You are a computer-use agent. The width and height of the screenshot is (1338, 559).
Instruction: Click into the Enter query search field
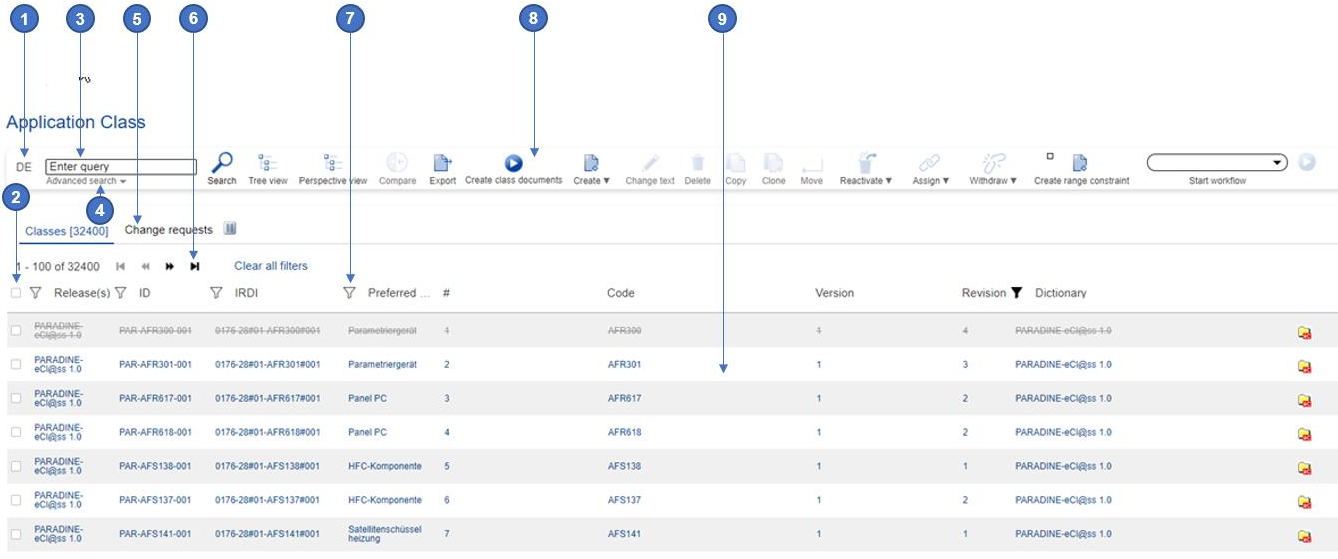click(120, 167)
